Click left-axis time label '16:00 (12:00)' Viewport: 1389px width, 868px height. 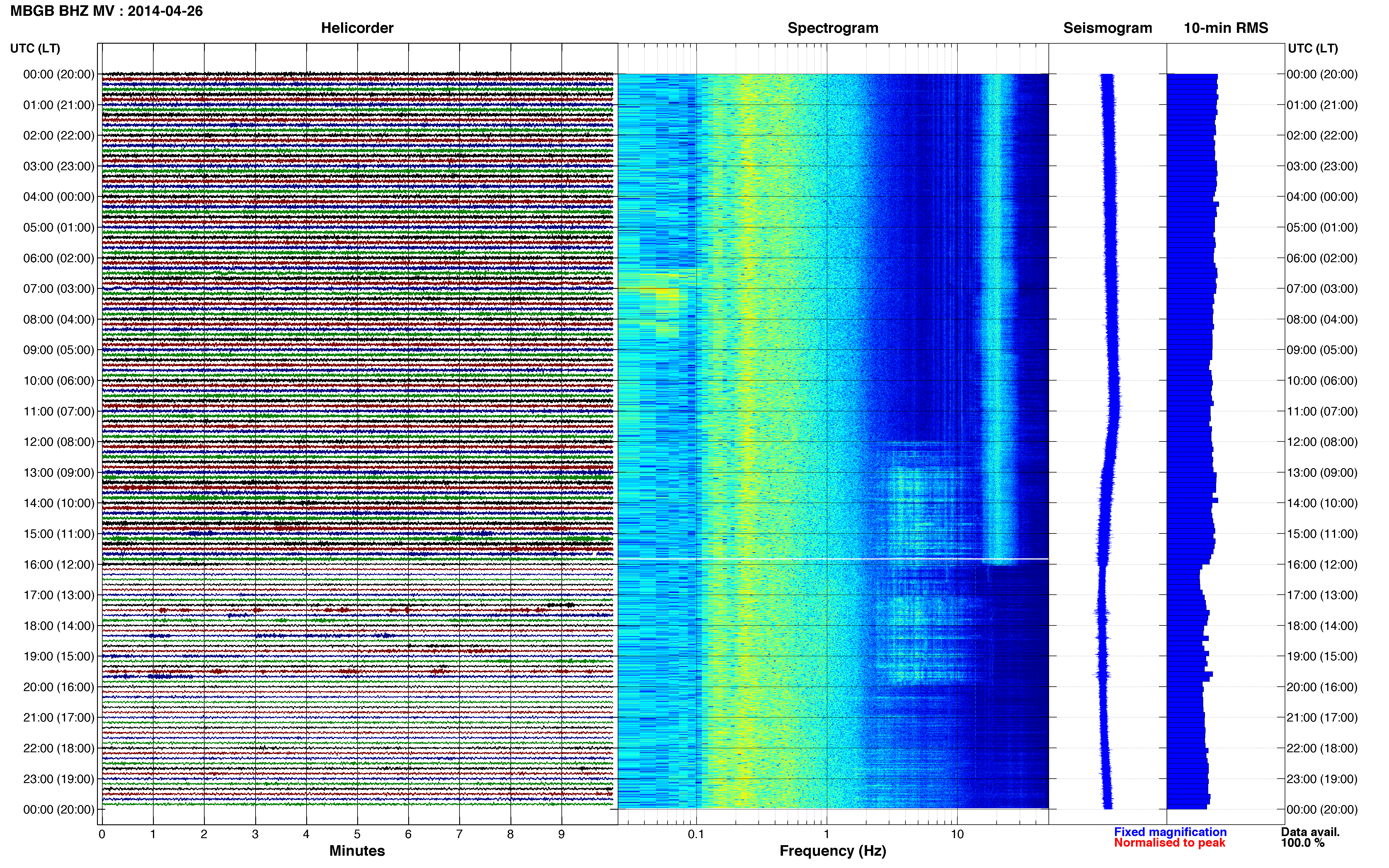pos(59,564)
